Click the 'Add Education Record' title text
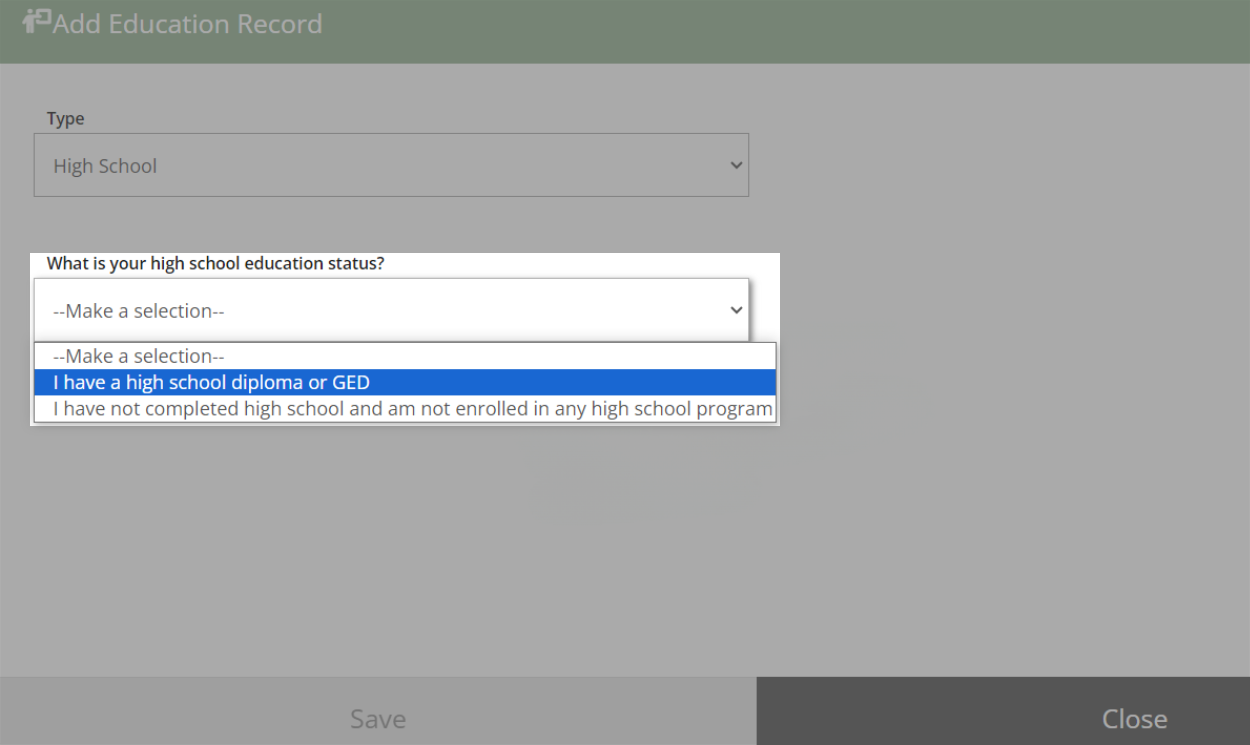The image size is (1250, 745). (188, 23)
